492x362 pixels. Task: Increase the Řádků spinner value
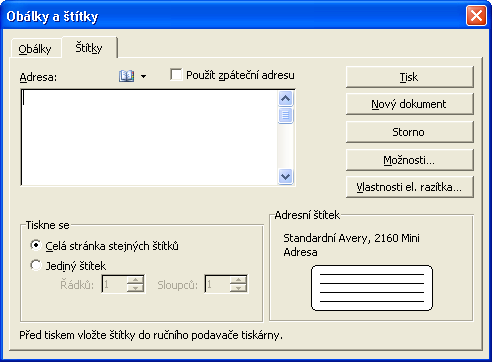coord(135,280)
